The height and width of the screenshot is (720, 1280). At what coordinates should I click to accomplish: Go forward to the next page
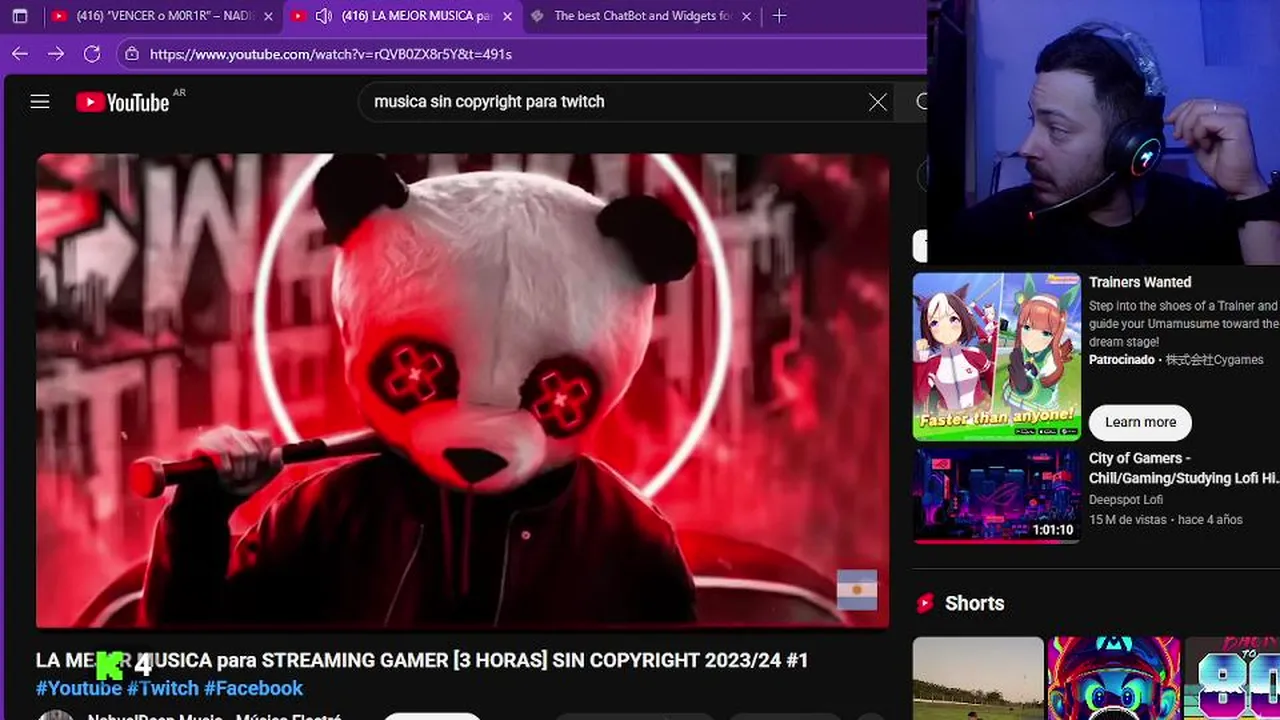(56, 54)
